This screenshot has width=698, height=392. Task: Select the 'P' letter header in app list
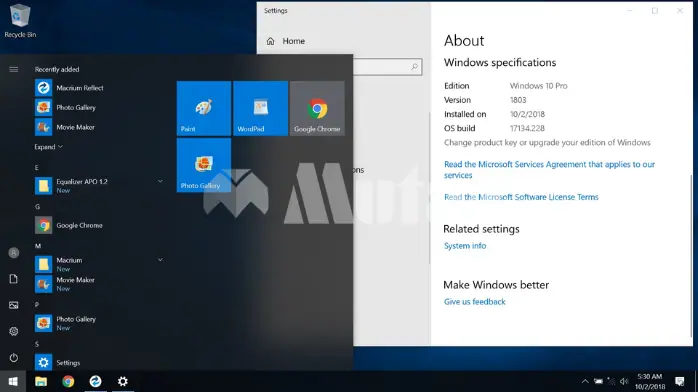(37, 305)
